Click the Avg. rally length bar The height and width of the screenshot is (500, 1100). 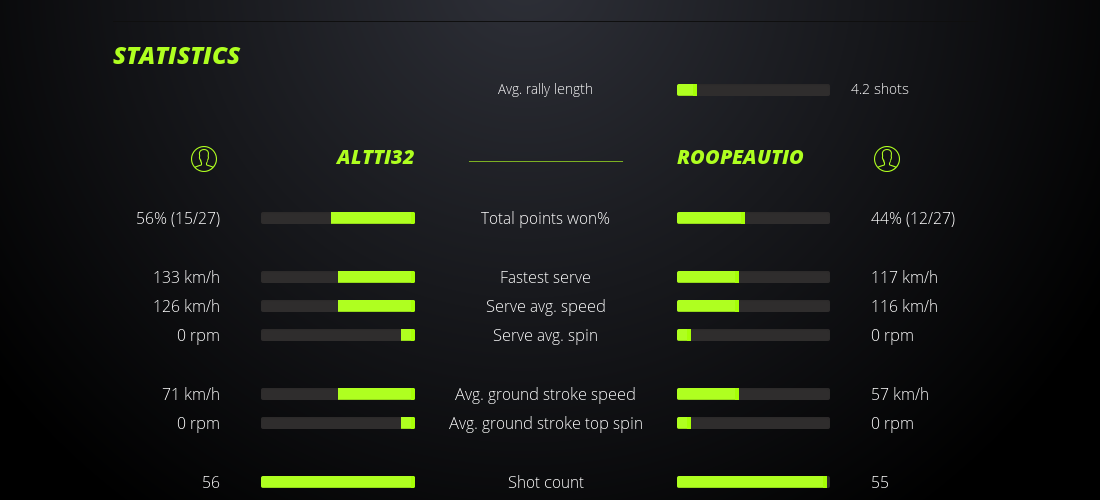click(753, 90)
